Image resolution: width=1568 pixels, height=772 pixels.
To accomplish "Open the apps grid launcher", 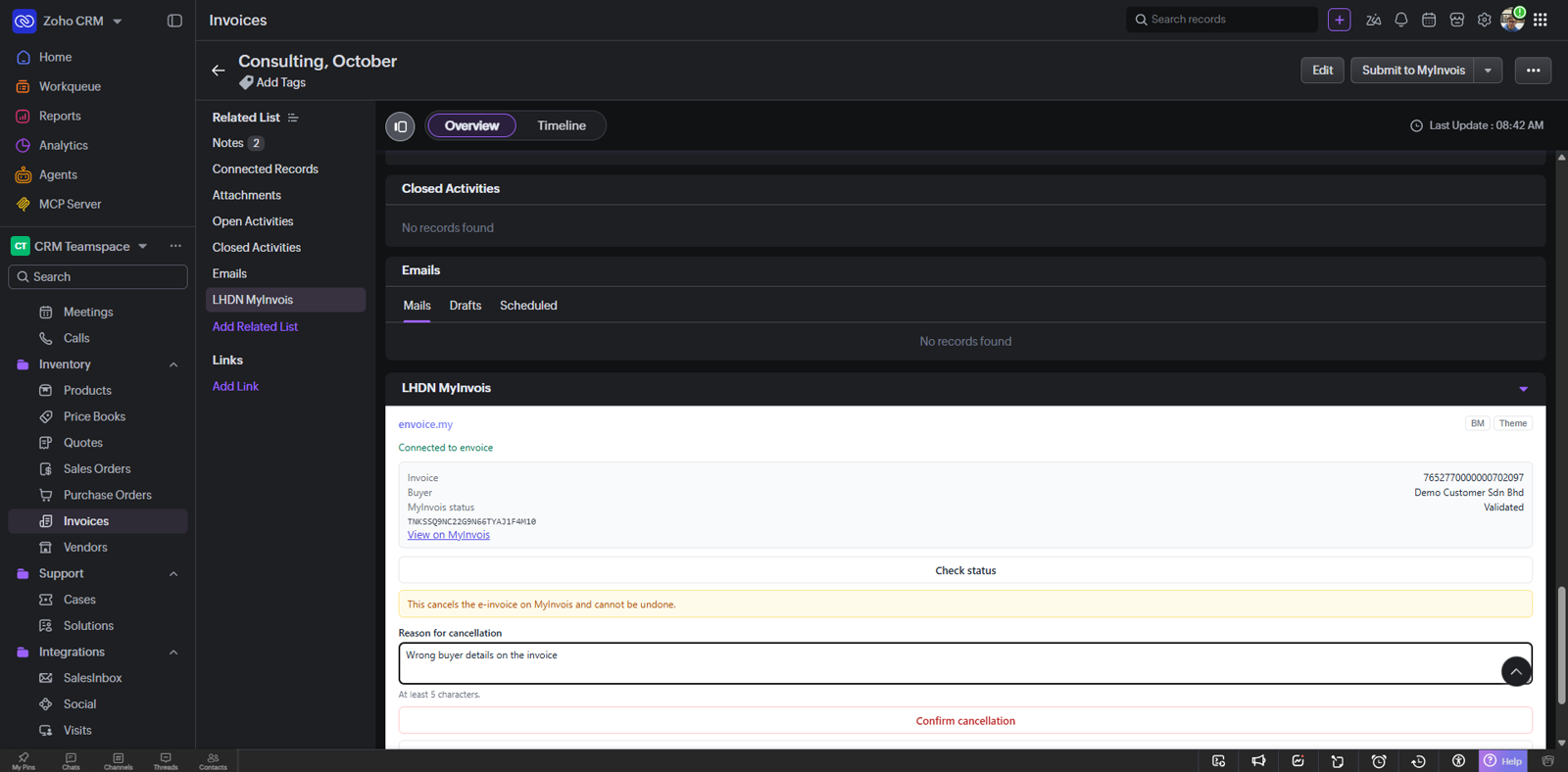I will pyautogui.click(x=1541, y=20).
